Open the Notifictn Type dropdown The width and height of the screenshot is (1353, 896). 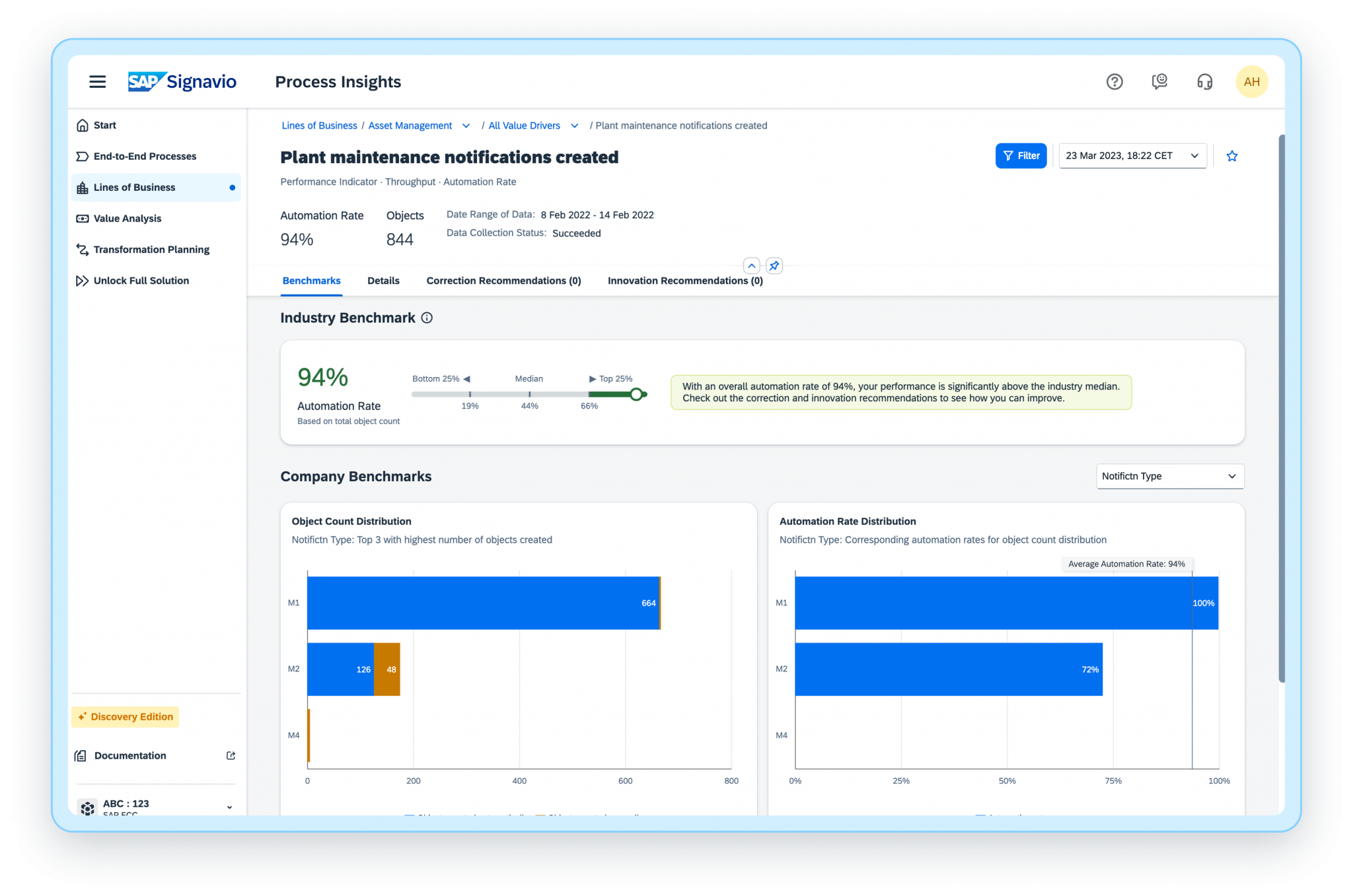point(1169,476)
